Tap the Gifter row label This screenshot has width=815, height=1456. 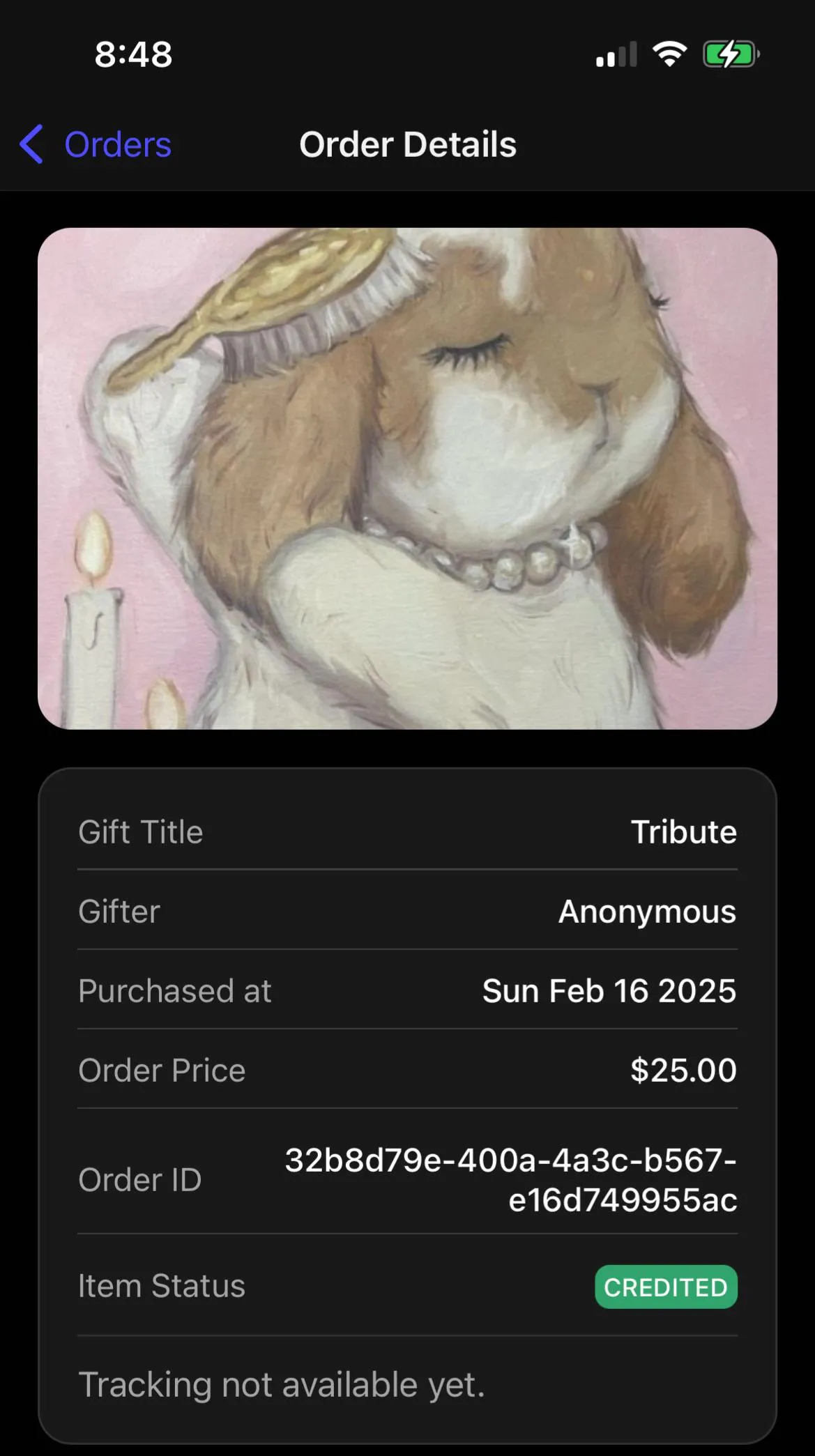(119, 911)
